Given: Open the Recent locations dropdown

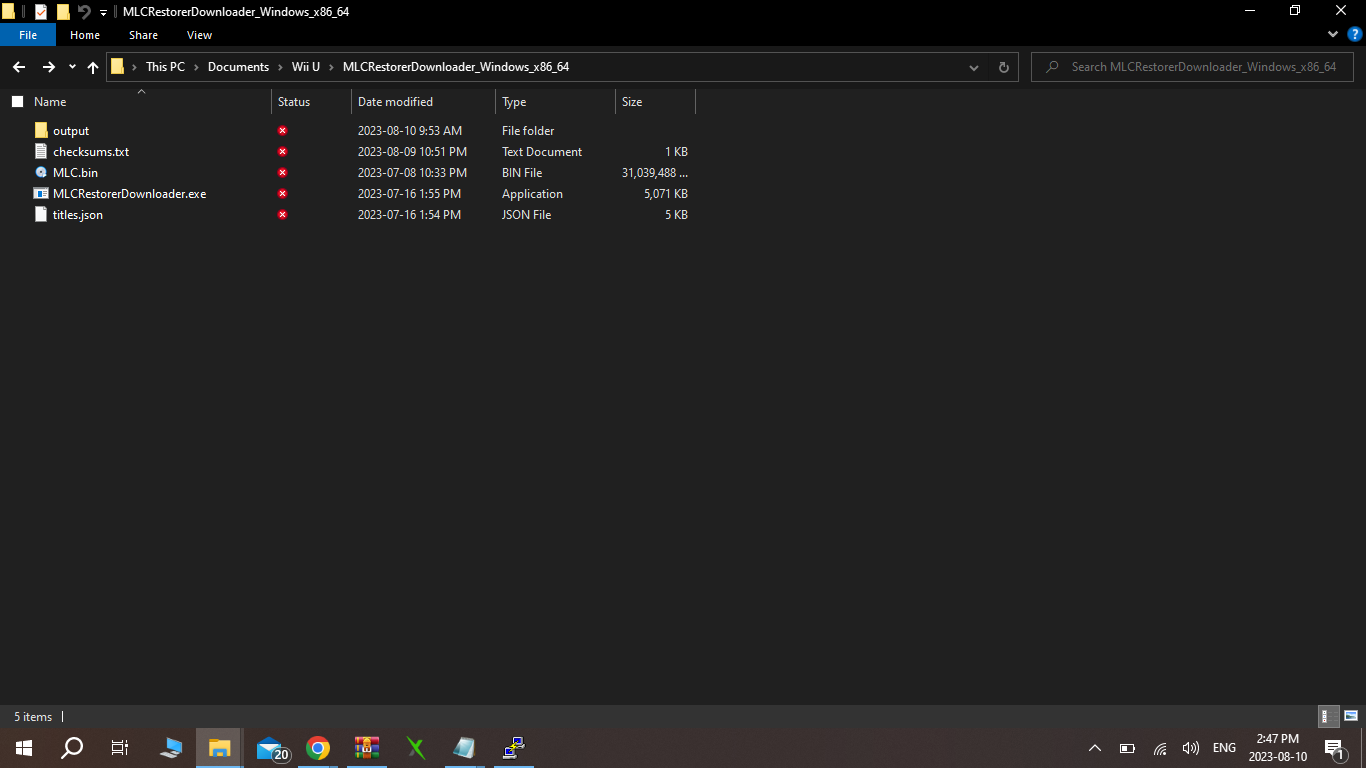Looking at the screenshot, I should click(72, 67).
